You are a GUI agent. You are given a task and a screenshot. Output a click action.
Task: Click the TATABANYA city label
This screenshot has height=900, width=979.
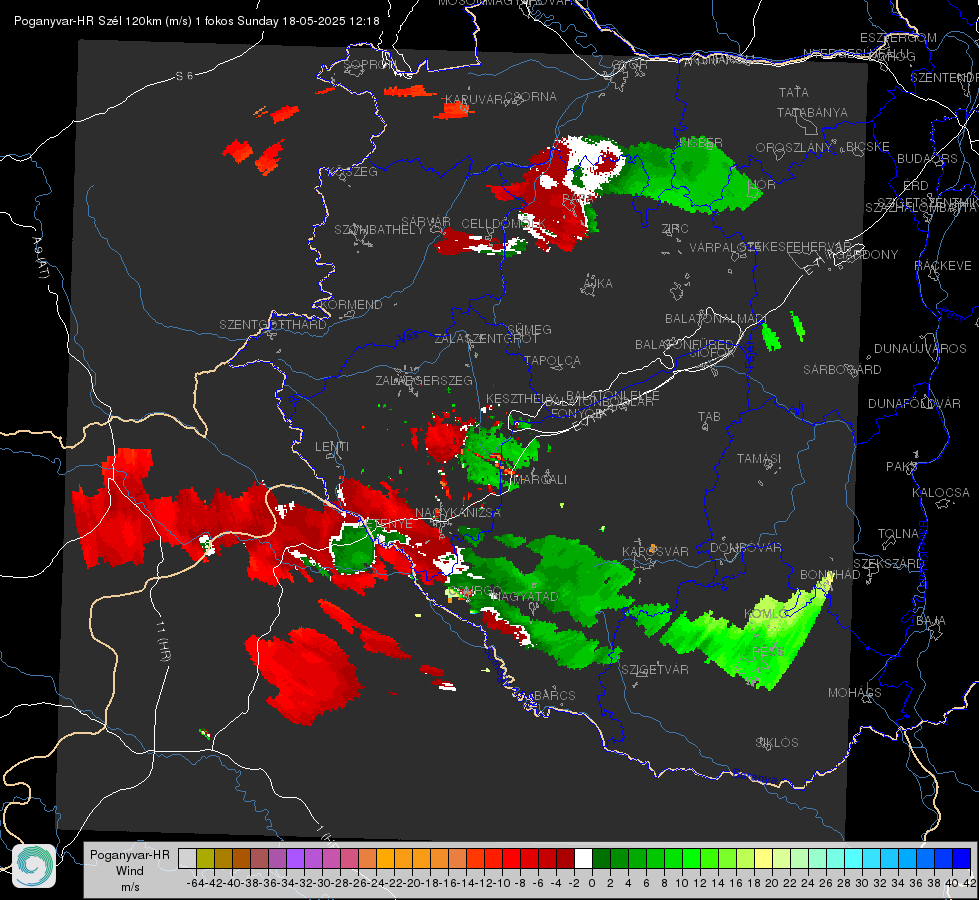[x=812, y=112]
